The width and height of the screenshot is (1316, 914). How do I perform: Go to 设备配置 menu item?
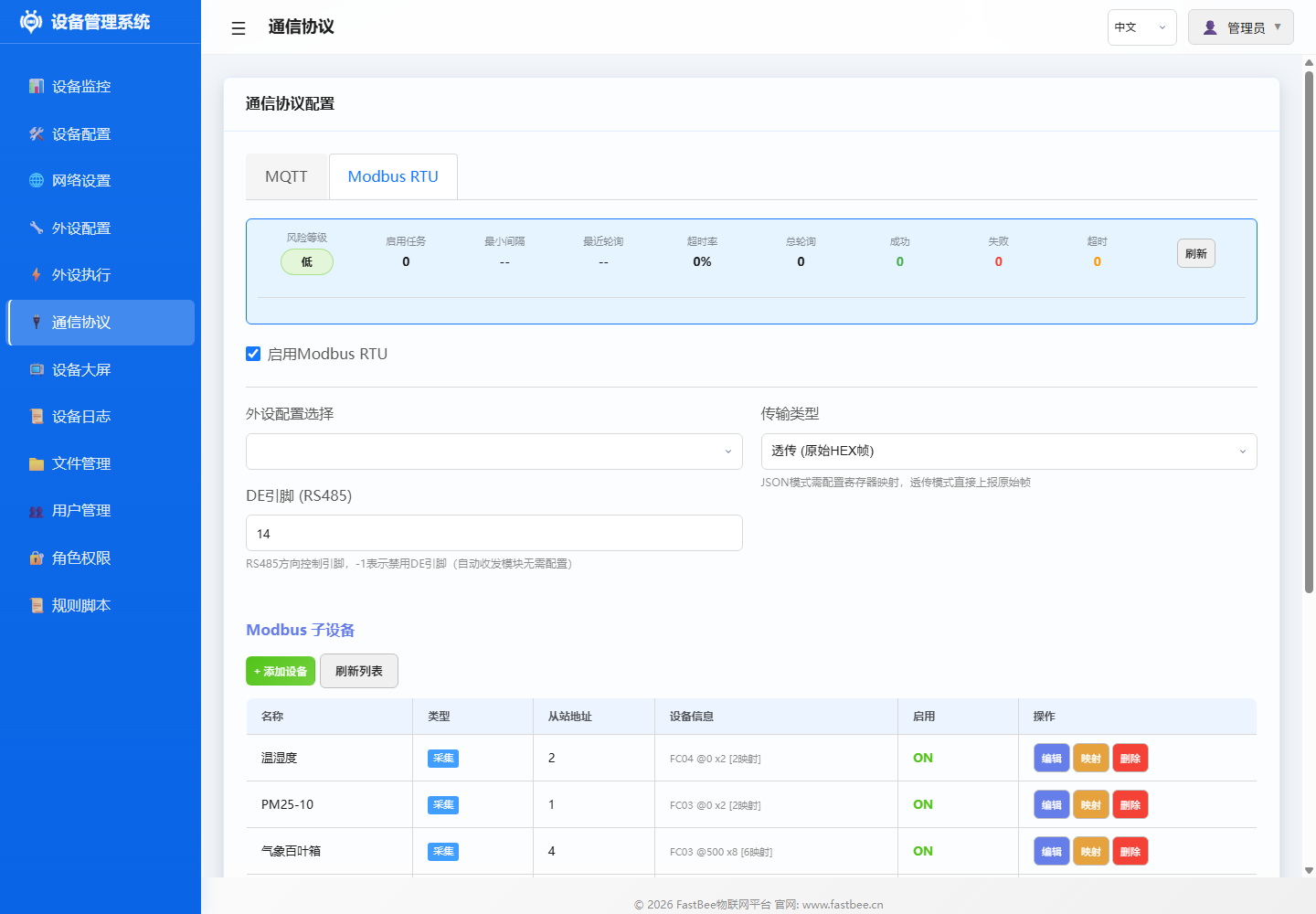click(101, 133)
